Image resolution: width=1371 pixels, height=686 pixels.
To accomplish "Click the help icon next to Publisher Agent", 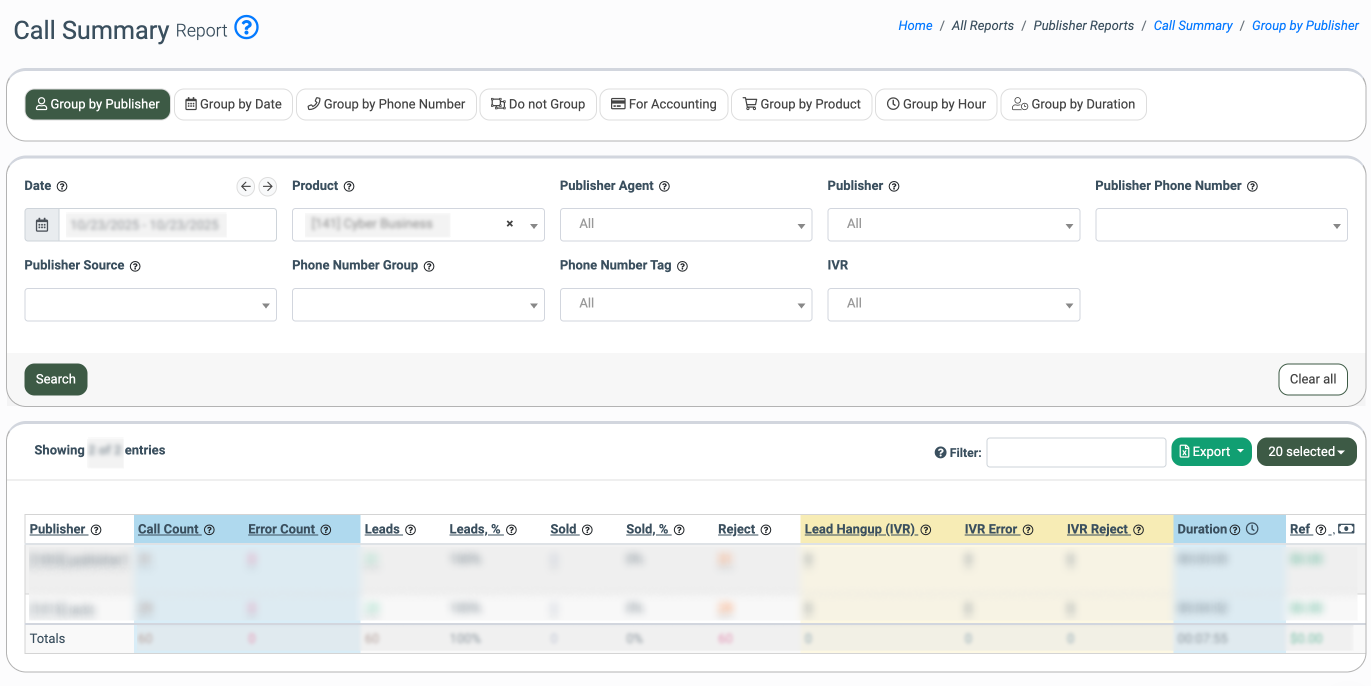I will coord(664,186).
